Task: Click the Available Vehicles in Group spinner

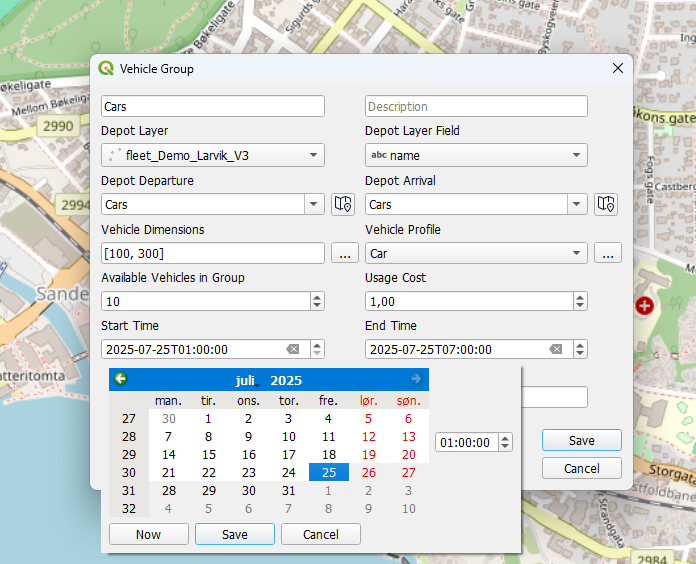Action: pos(206,301)
